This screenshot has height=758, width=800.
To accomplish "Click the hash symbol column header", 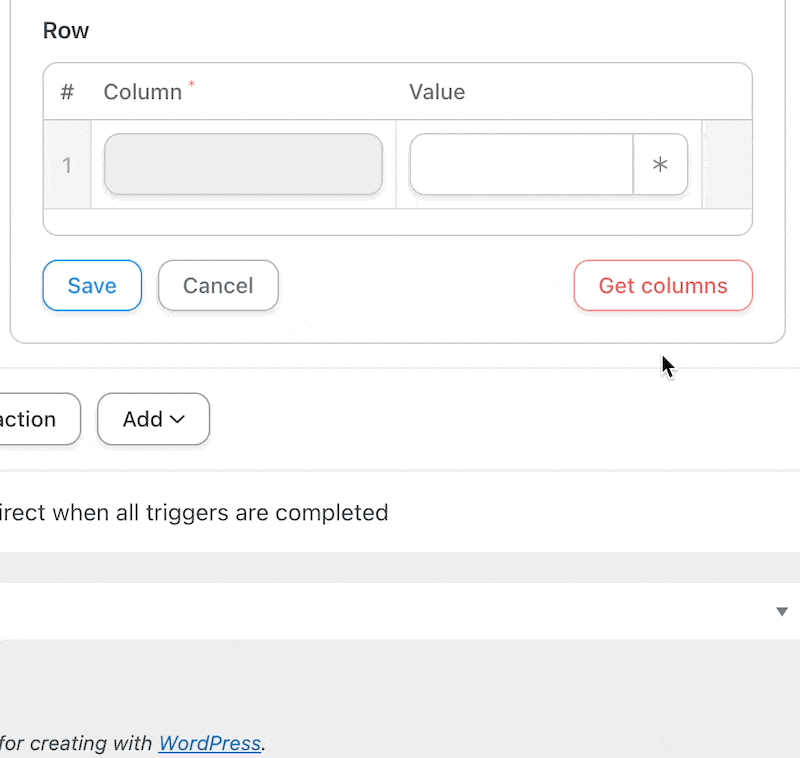I will pyautogui.click(x=66, y=91).
